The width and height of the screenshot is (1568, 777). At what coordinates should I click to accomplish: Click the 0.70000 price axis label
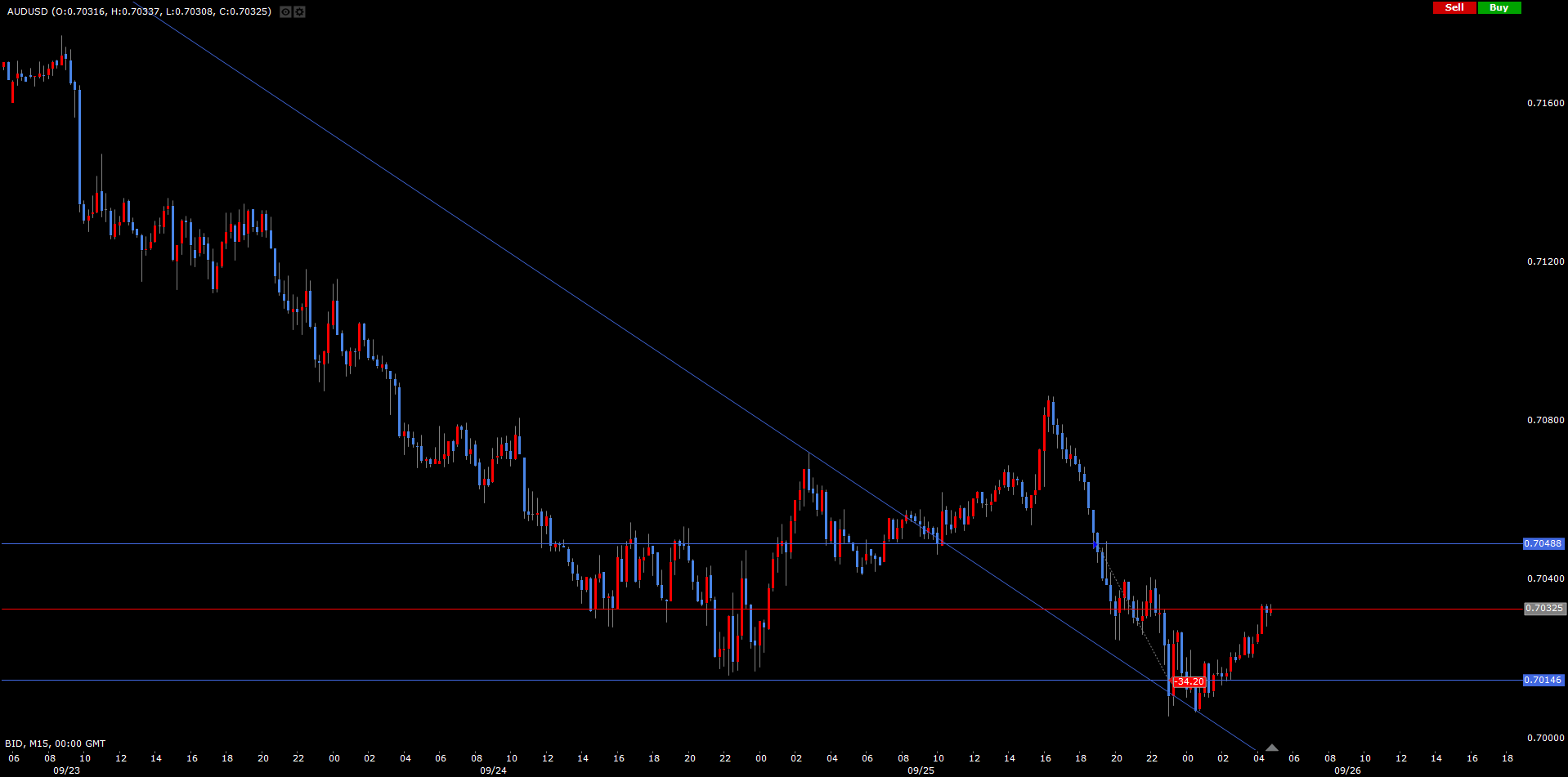pos(1545,738)
